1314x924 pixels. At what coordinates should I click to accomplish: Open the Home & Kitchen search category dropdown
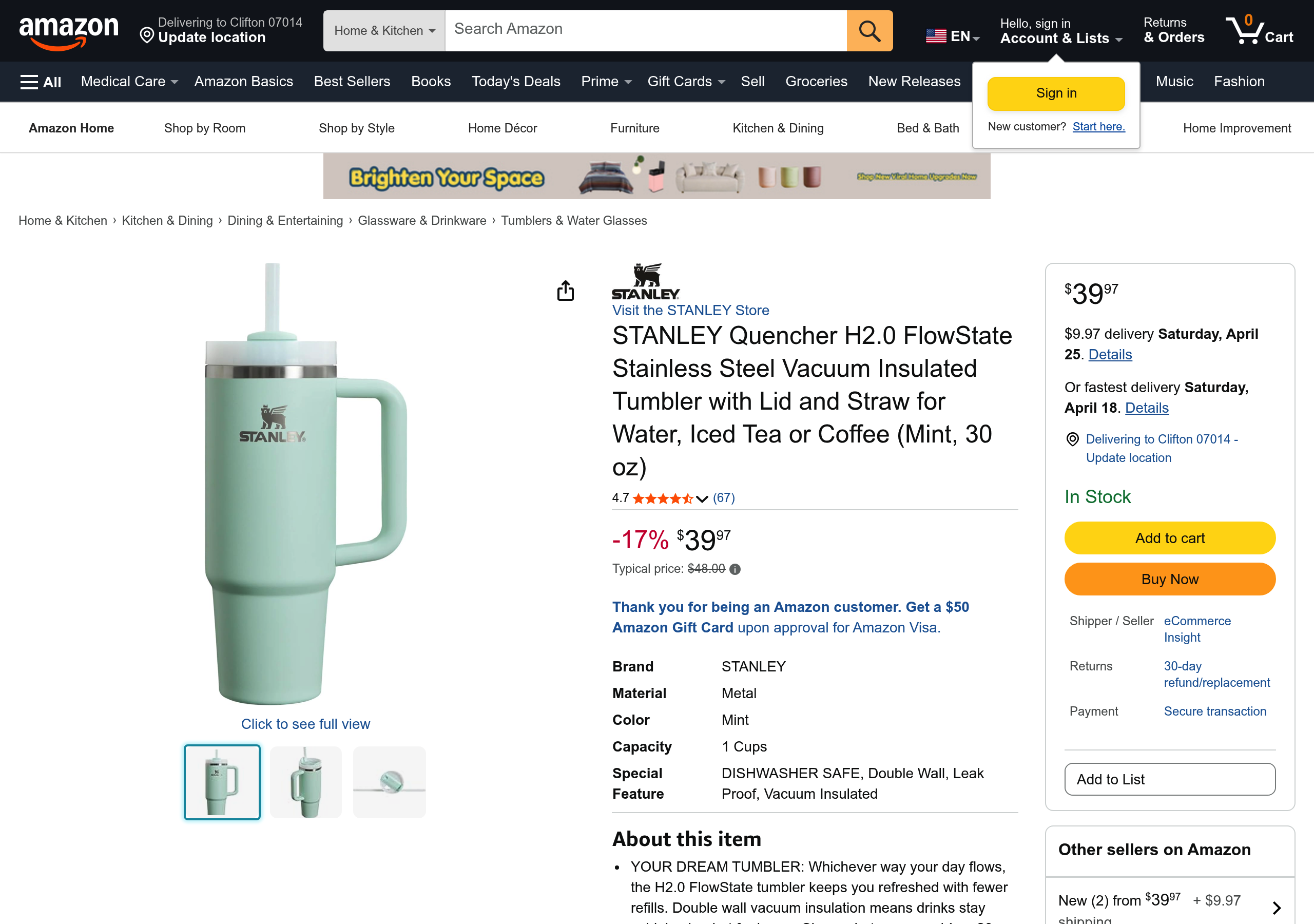point(384,30)
